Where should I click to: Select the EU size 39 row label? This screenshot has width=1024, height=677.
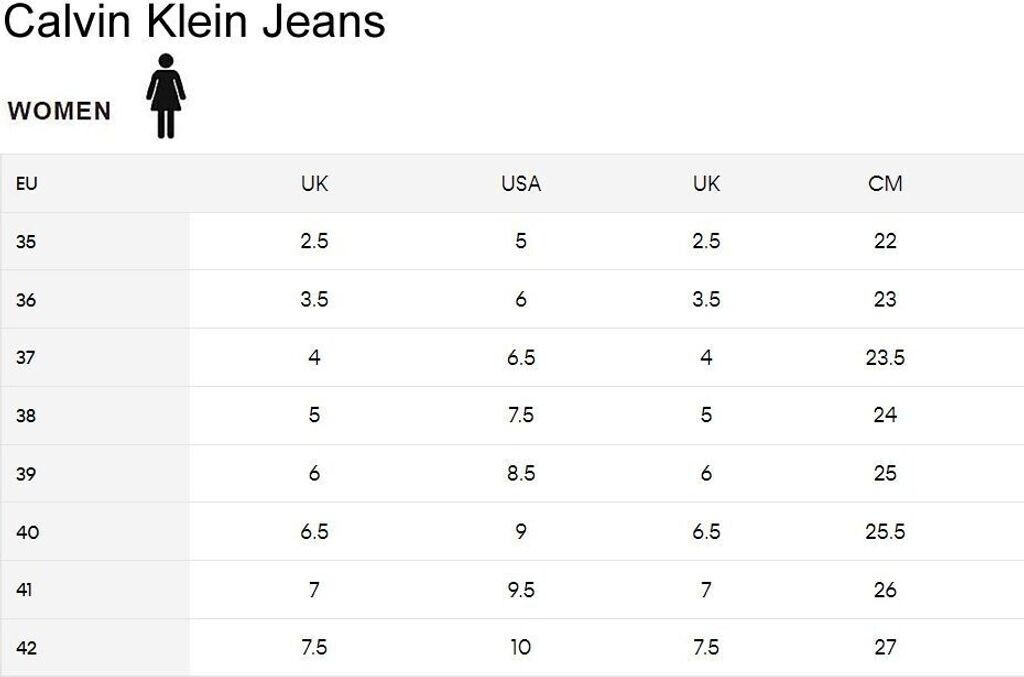[26, 473]
